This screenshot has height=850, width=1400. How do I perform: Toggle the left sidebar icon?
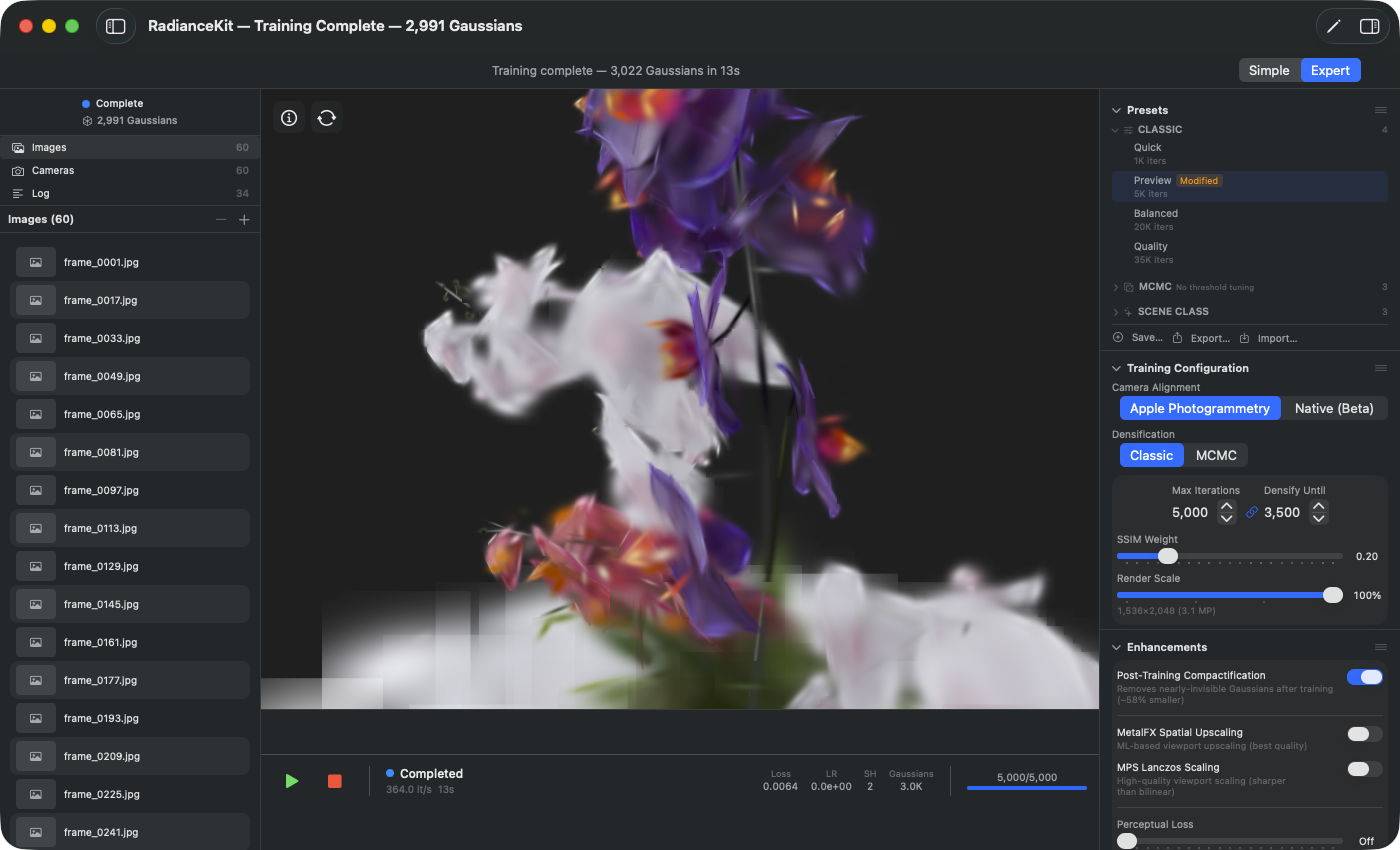(x=116, y=26)
